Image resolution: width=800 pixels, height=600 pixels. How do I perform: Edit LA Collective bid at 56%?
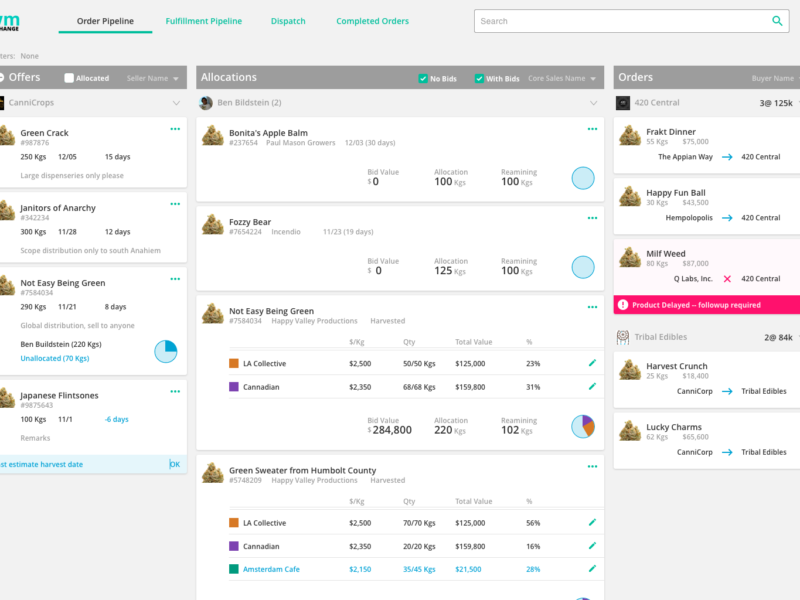pos(592,522)
